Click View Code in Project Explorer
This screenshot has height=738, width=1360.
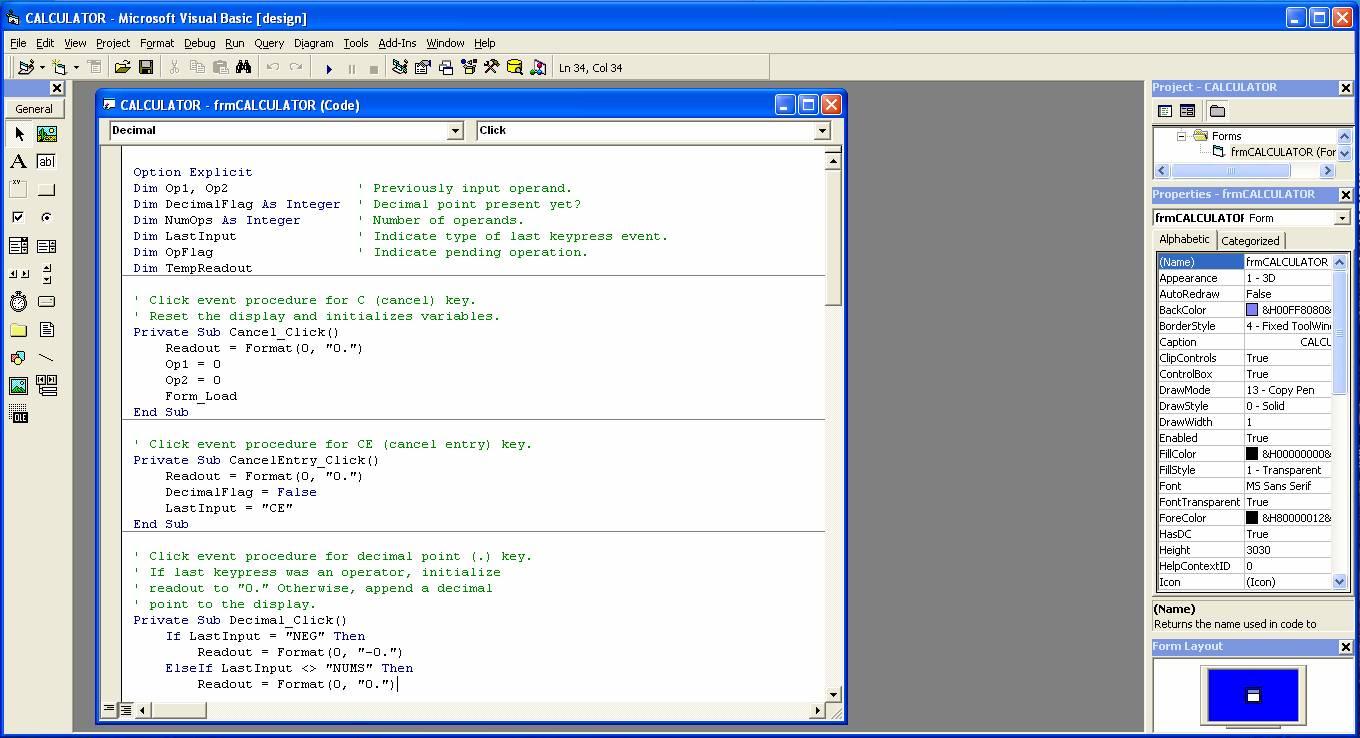[x=1164, y=111]
